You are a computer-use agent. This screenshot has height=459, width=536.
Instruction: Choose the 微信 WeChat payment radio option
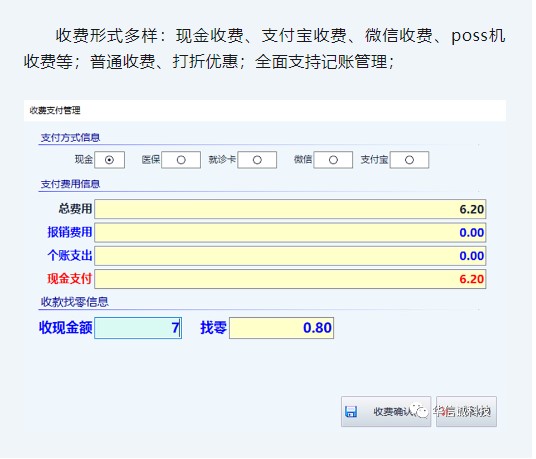point(333,160)
